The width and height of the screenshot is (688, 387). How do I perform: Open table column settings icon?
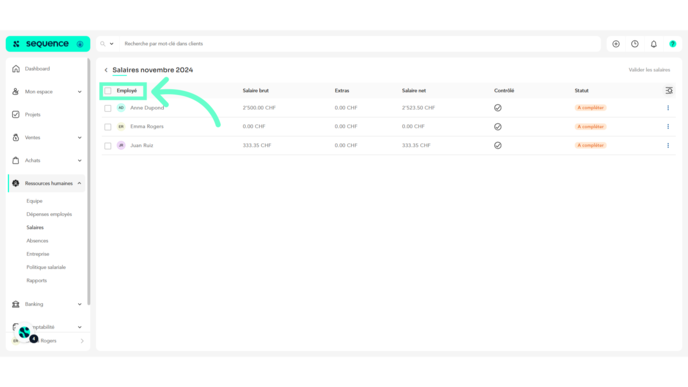(x=669, y=90)
